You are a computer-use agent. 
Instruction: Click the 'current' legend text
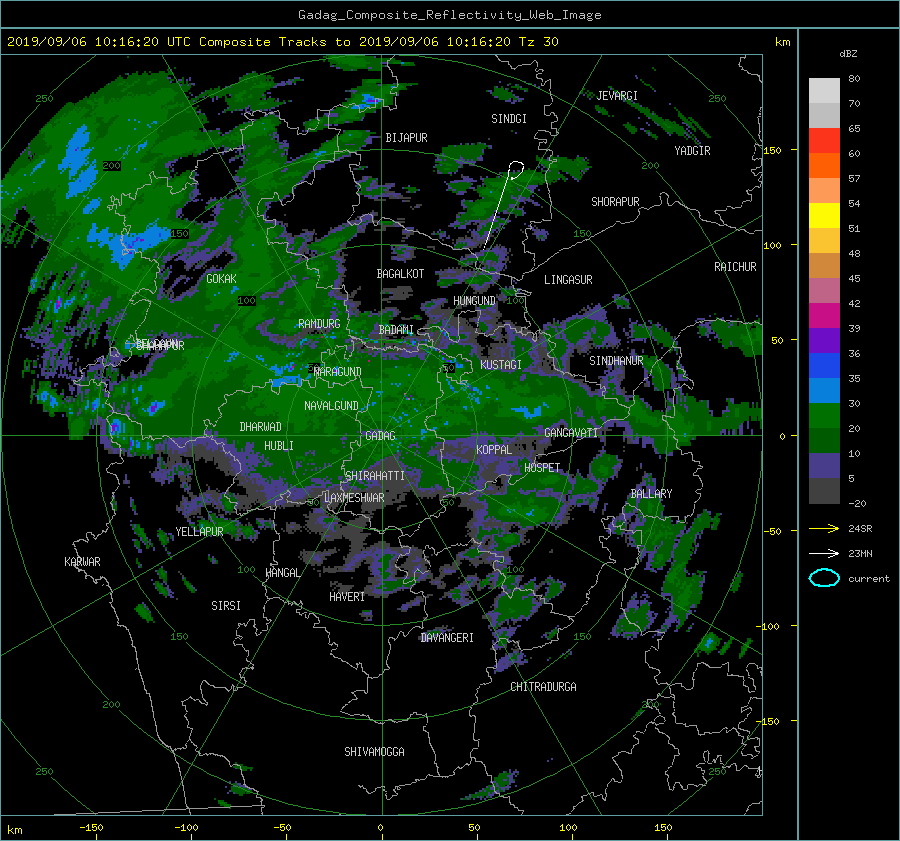coord(869,579)
